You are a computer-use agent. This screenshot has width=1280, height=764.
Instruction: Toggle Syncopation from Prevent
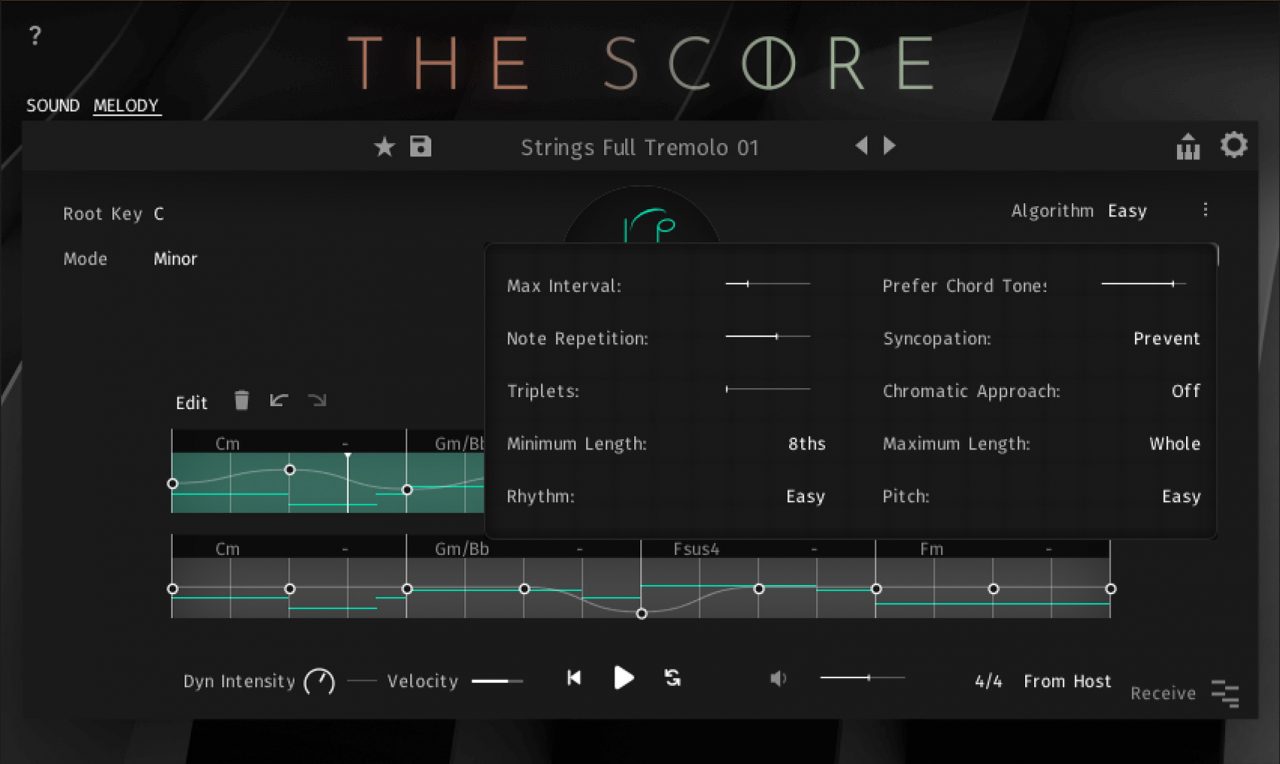click(1166, 338)
